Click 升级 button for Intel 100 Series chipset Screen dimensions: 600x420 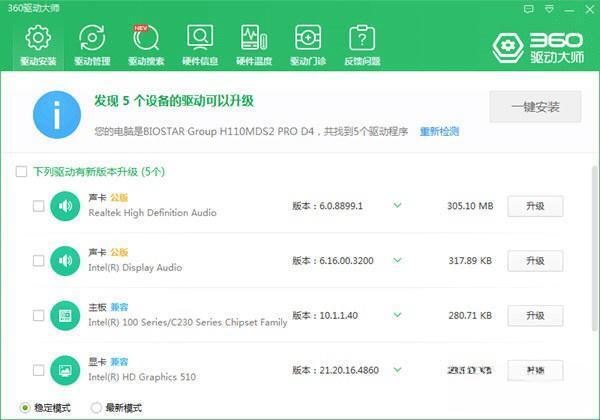(x=535, y=316)
